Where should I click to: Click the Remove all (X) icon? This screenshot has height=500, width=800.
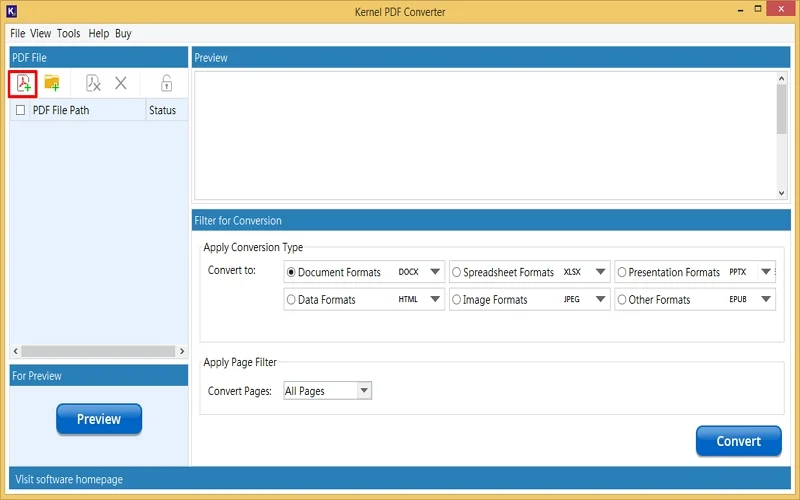pos(121,83)
